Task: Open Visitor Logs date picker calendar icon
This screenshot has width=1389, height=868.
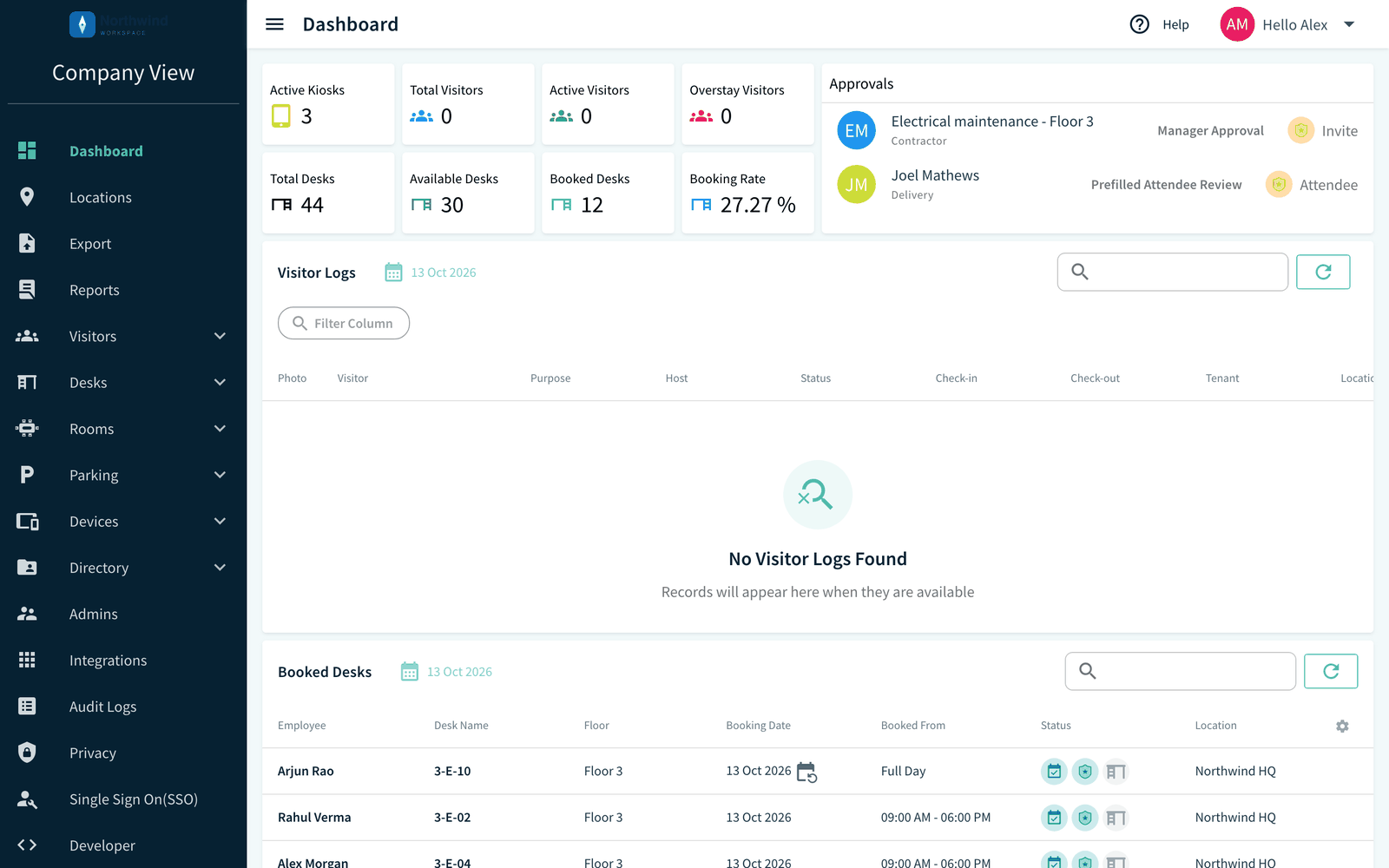Action: coord(393,273)
